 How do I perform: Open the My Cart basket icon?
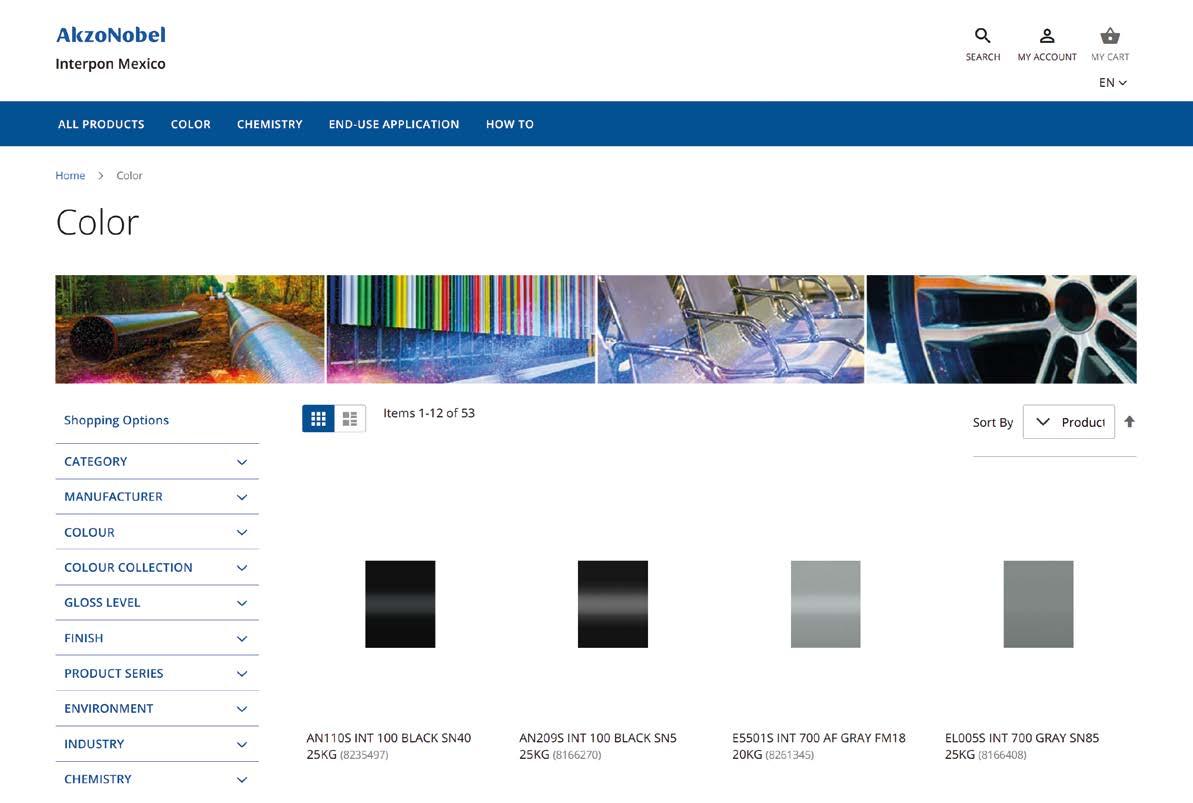tap(1110, 36)
